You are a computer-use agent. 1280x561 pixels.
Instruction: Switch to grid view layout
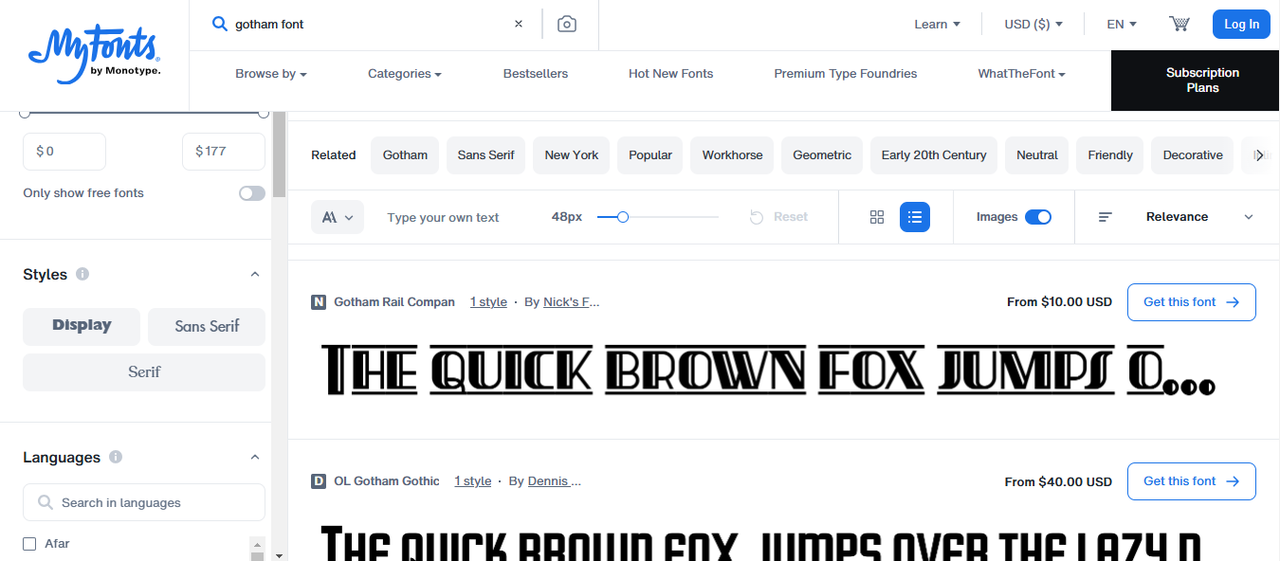[x=877, y=217]
